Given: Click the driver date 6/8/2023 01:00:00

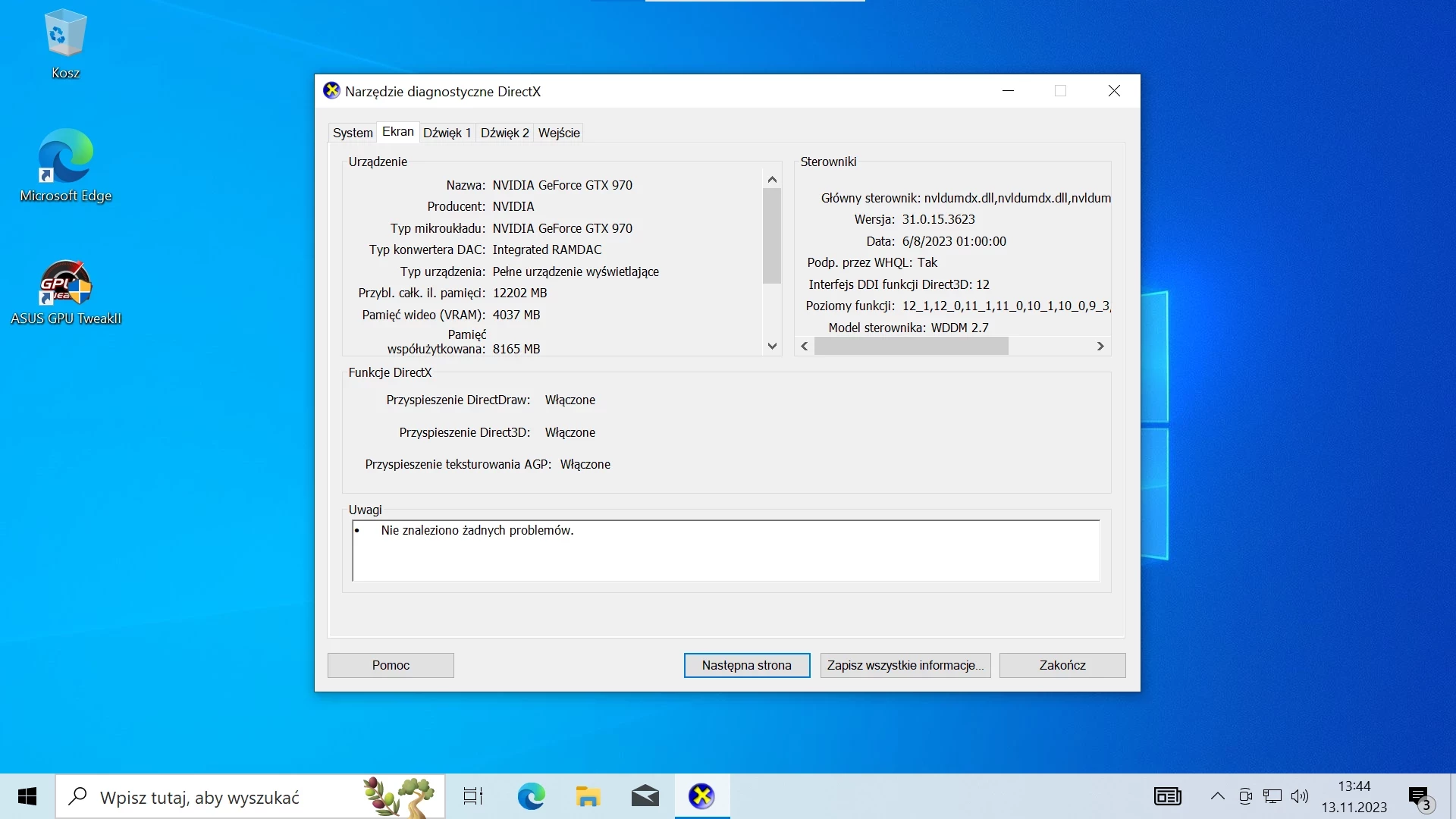Looking at the screenshot, I should pos(954,241).
